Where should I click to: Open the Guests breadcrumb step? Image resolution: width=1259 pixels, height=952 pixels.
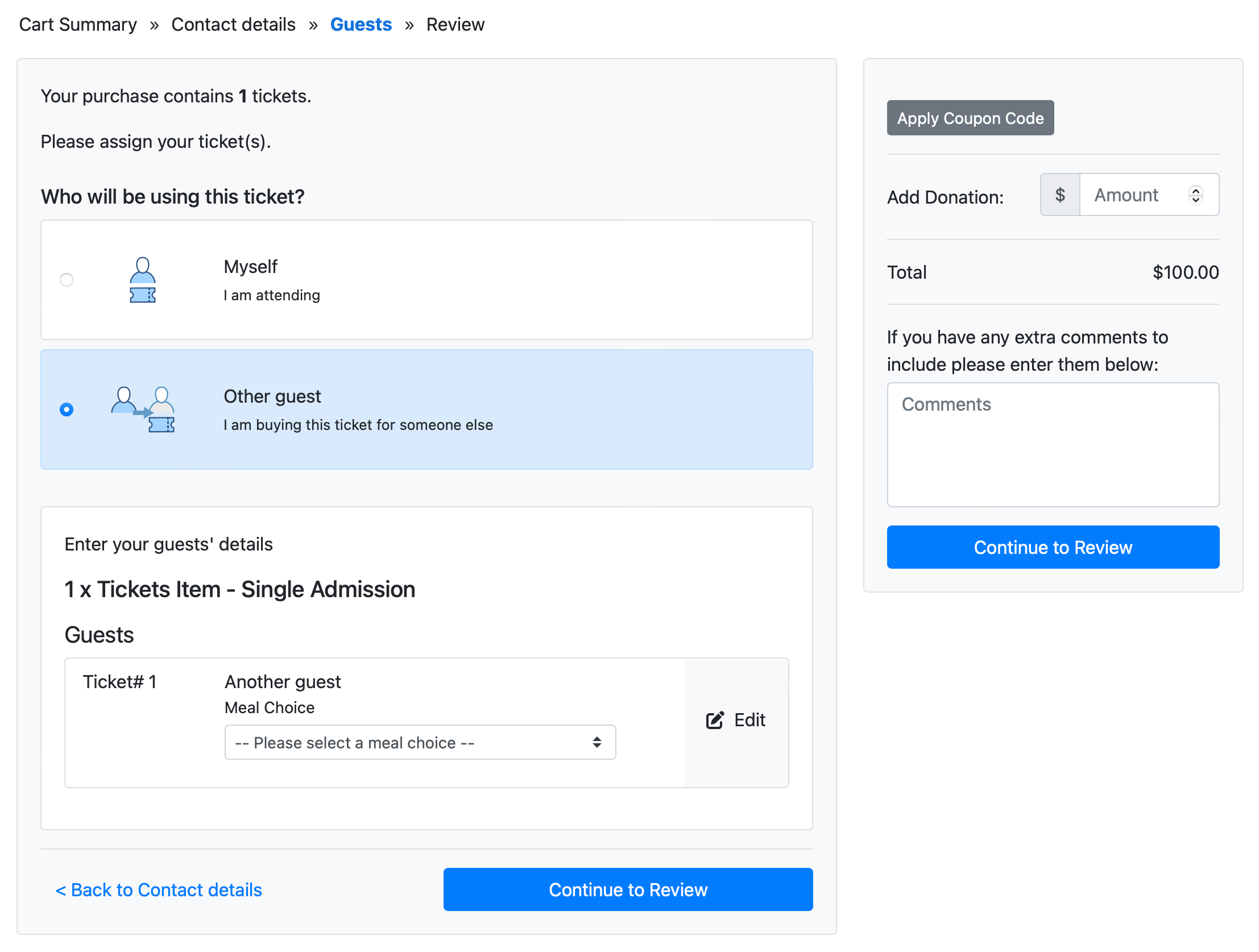pyautogui.click(x=361, y=24)
